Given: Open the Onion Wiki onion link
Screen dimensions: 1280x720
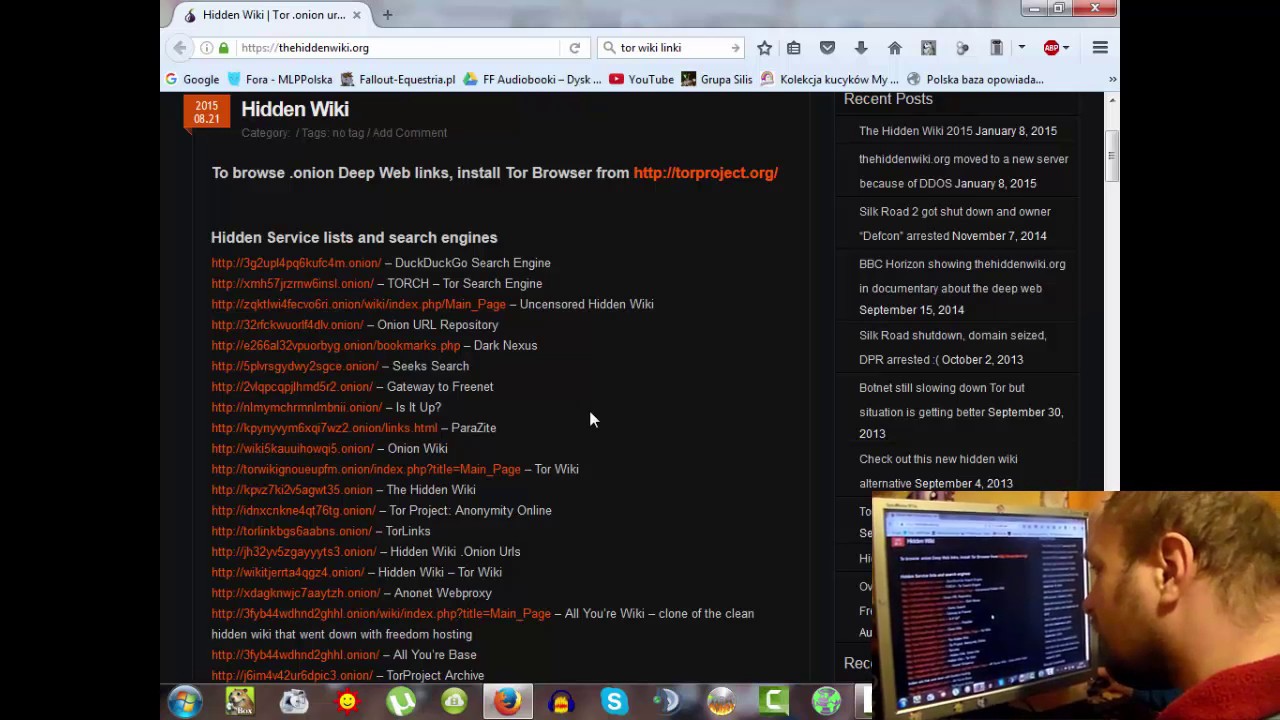Looking at the screenshot, I should click(x=292, y=449).
